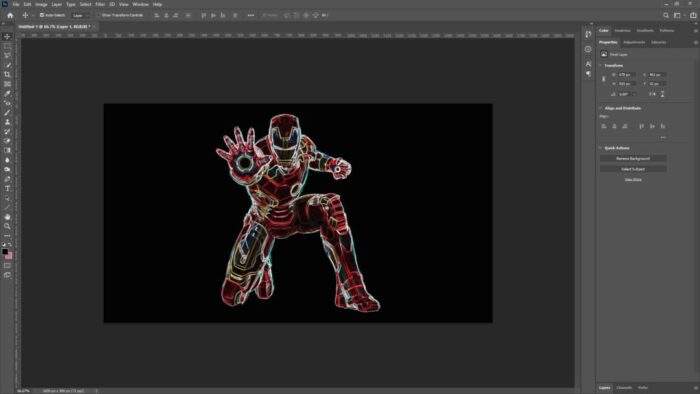Select the Brush tool
The width and height of the screenshot is (700, 394).
coord(7,112)
